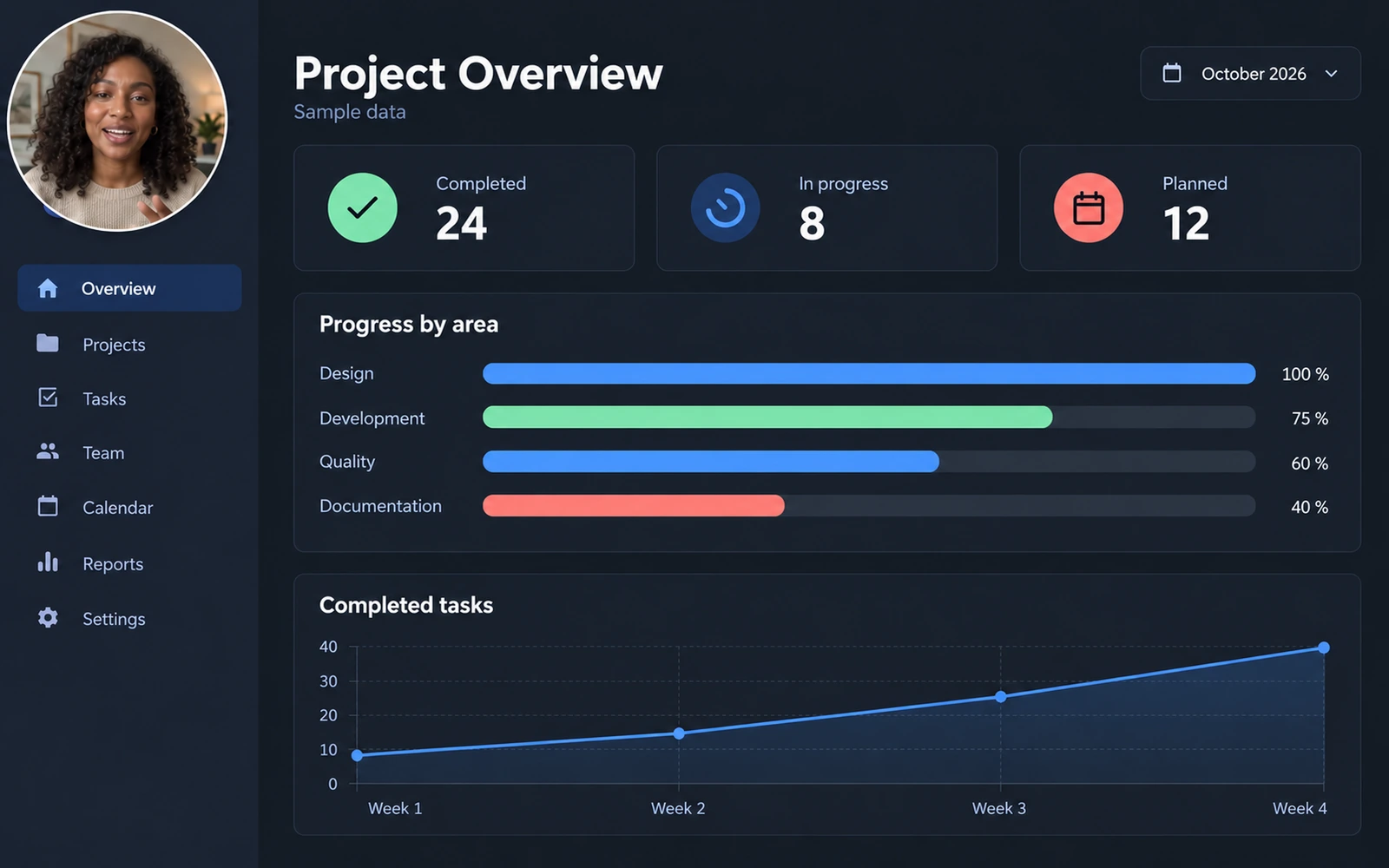Select the Week 2 data point
The height and width of the screenshot is (868, 1389).
(x=679, y=733)
